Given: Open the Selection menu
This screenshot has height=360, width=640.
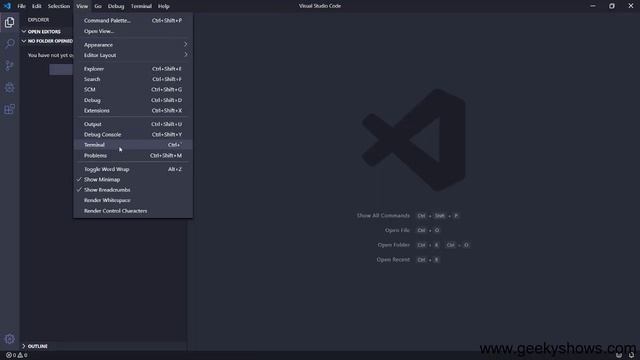Looking at the screenshot, I should (x=59, y=6).
